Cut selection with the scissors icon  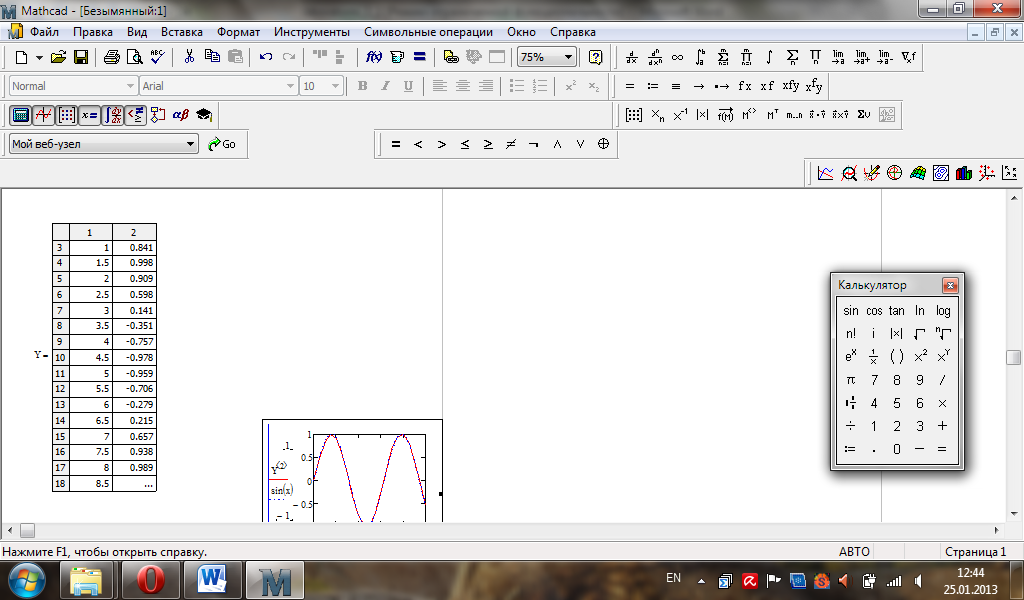click(189, 57)
